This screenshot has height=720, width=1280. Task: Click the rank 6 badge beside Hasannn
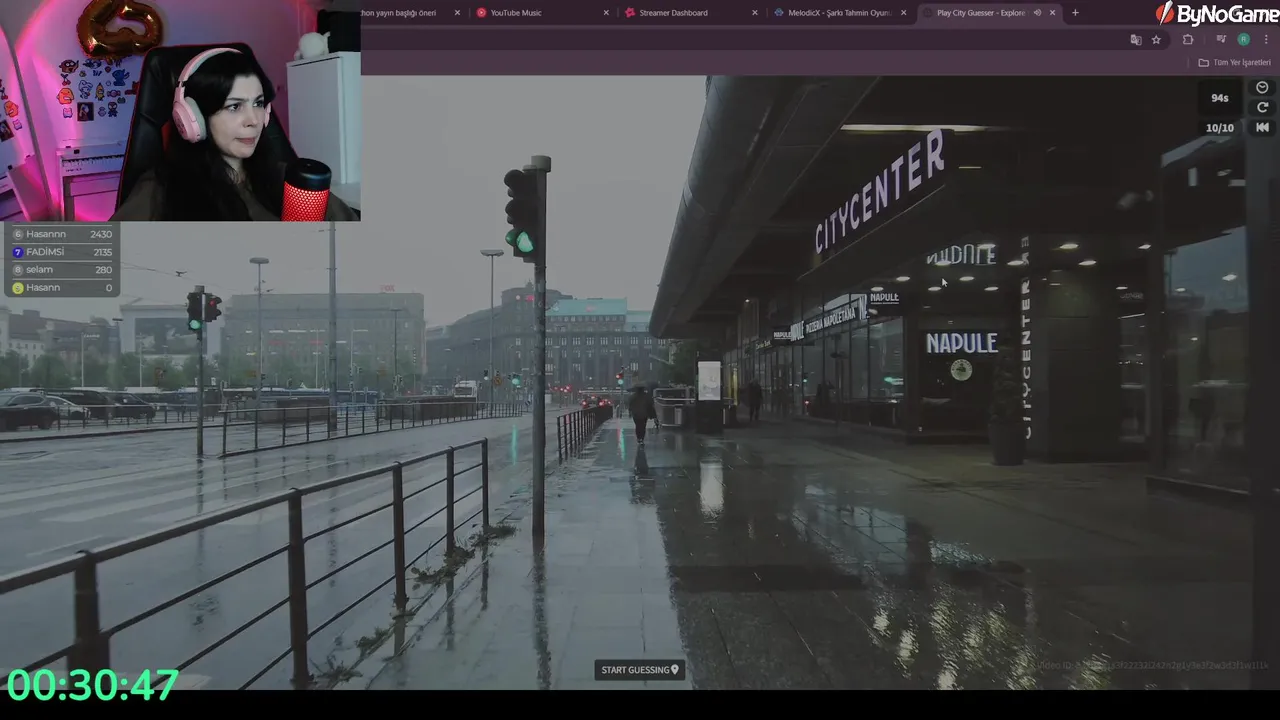(x=17, y=234)
